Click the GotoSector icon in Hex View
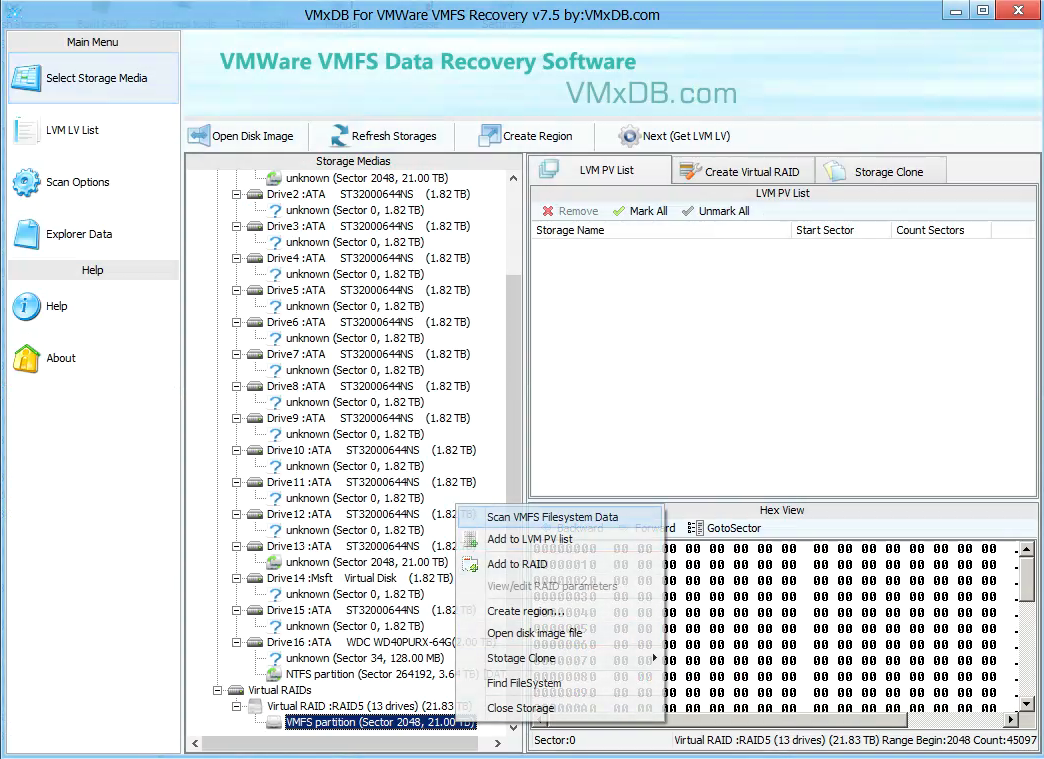 (x=695, y=528)
